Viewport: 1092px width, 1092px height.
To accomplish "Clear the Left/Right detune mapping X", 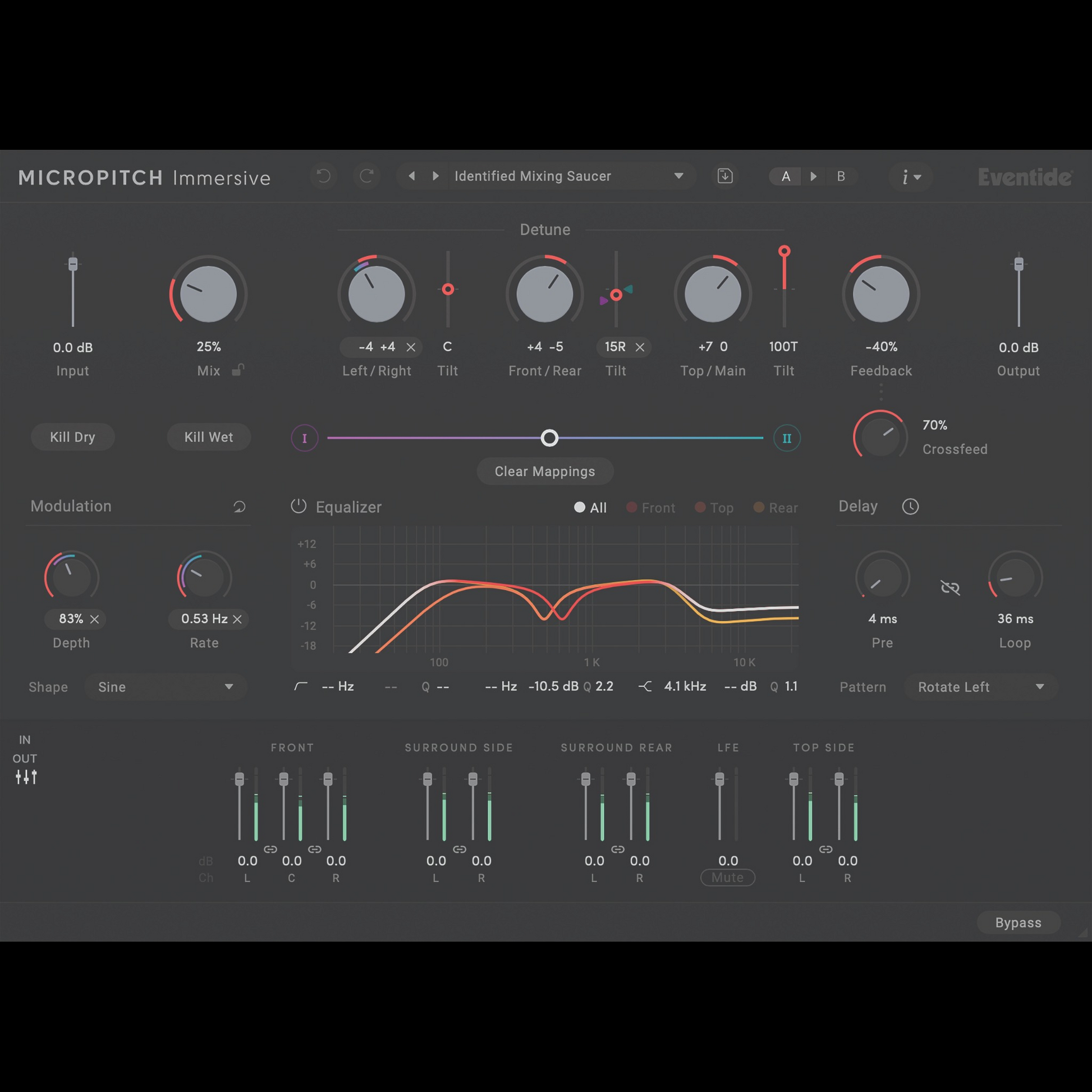I will pyautogui.click(x=411, y=347).
